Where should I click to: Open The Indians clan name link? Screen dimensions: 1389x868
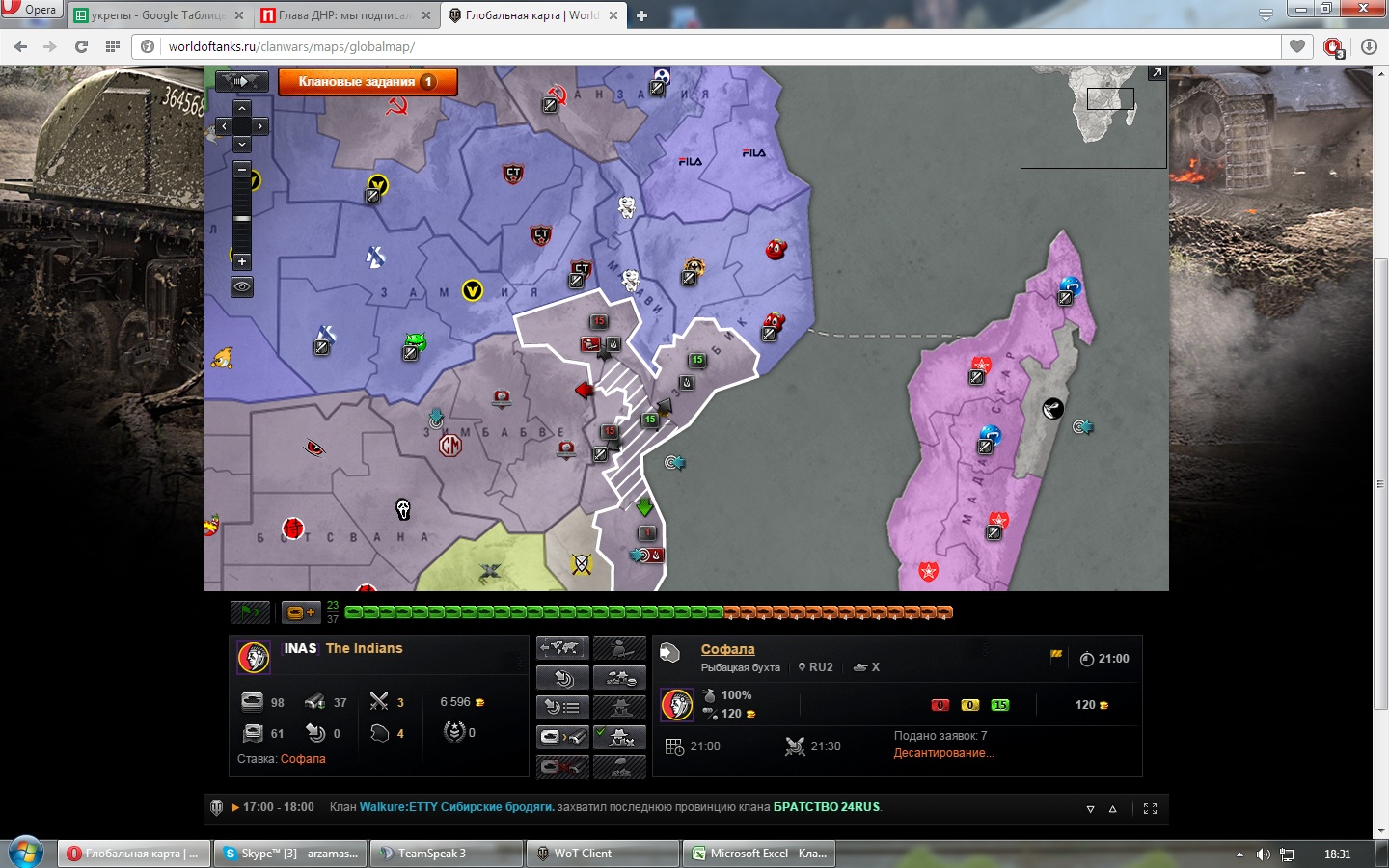(x=364, y=648)
